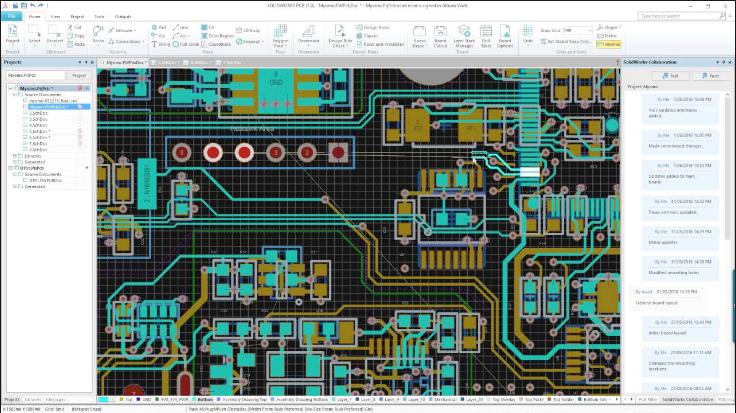This screenshot has width=736, height=413.
Task: Open the Unroute dropdown
Action: tap(123, 31)
